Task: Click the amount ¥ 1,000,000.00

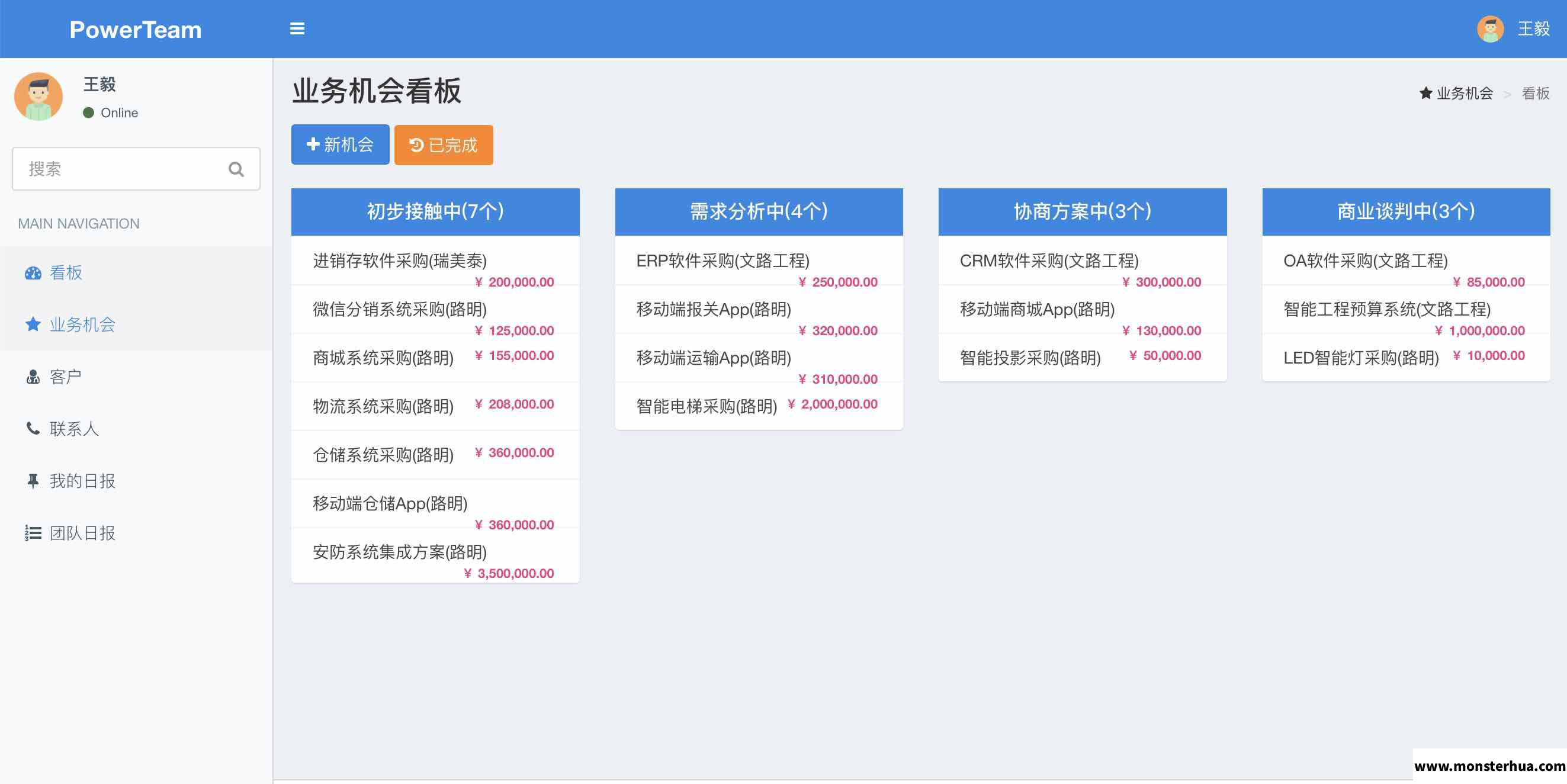Action: pos(1479,331)
